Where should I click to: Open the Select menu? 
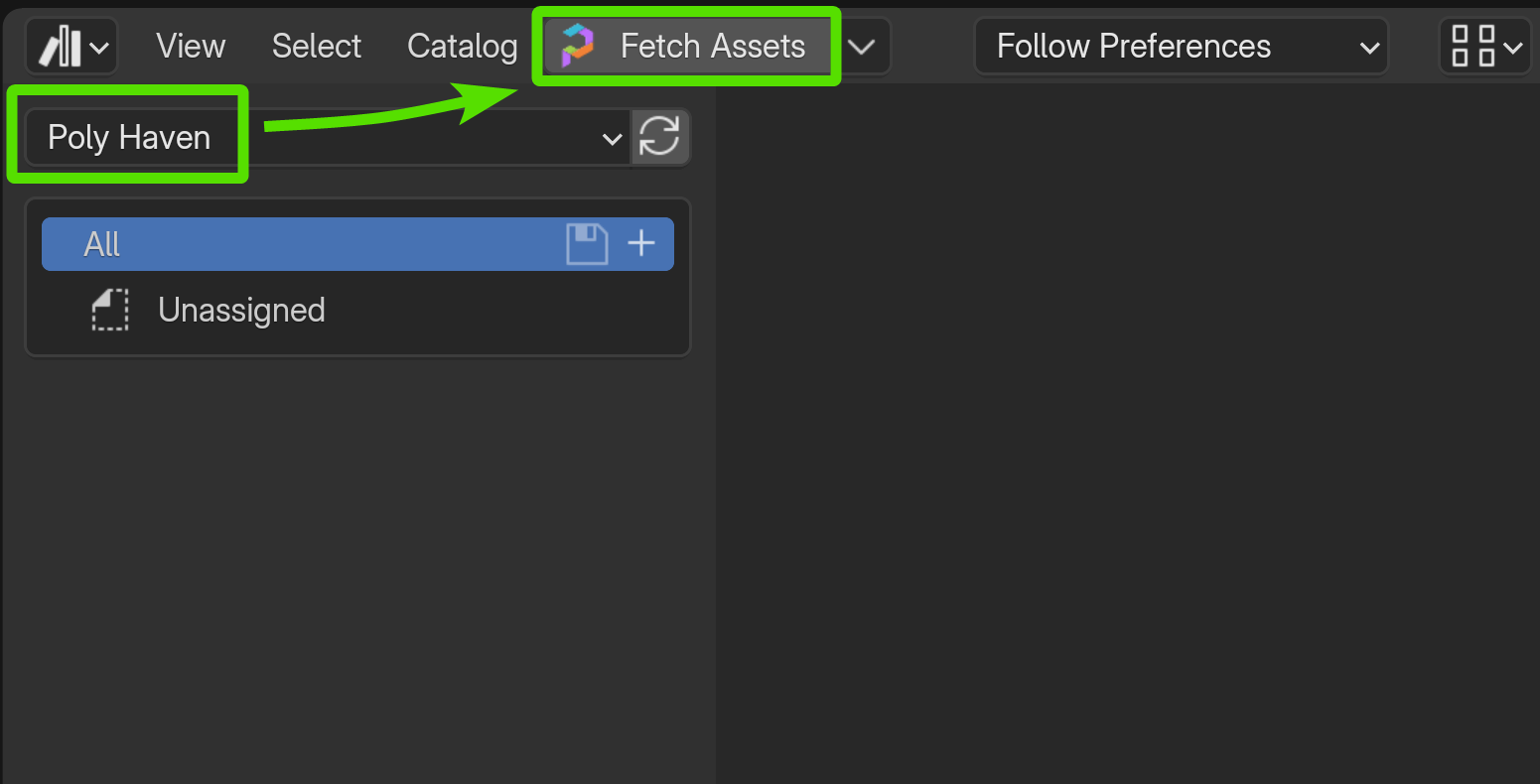pos(317,47)
